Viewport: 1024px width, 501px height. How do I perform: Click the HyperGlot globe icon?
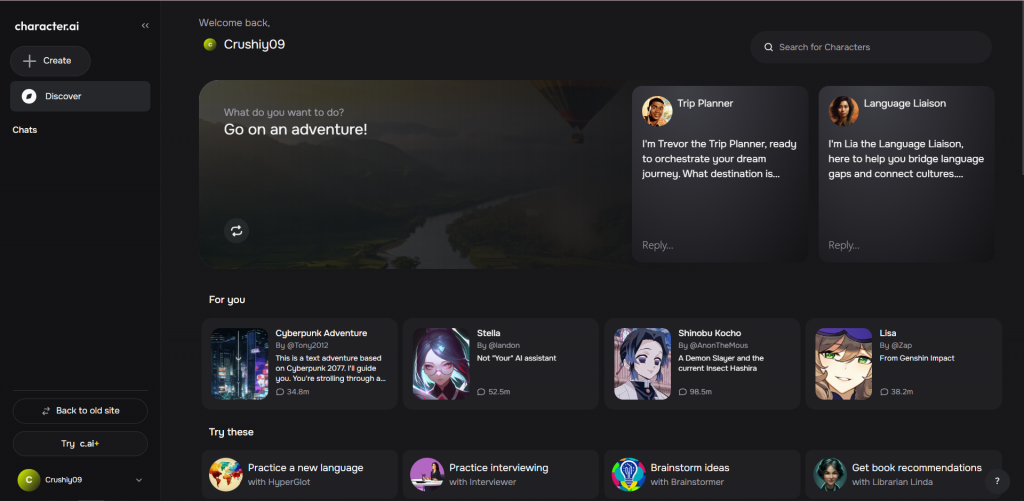point(225,474)
